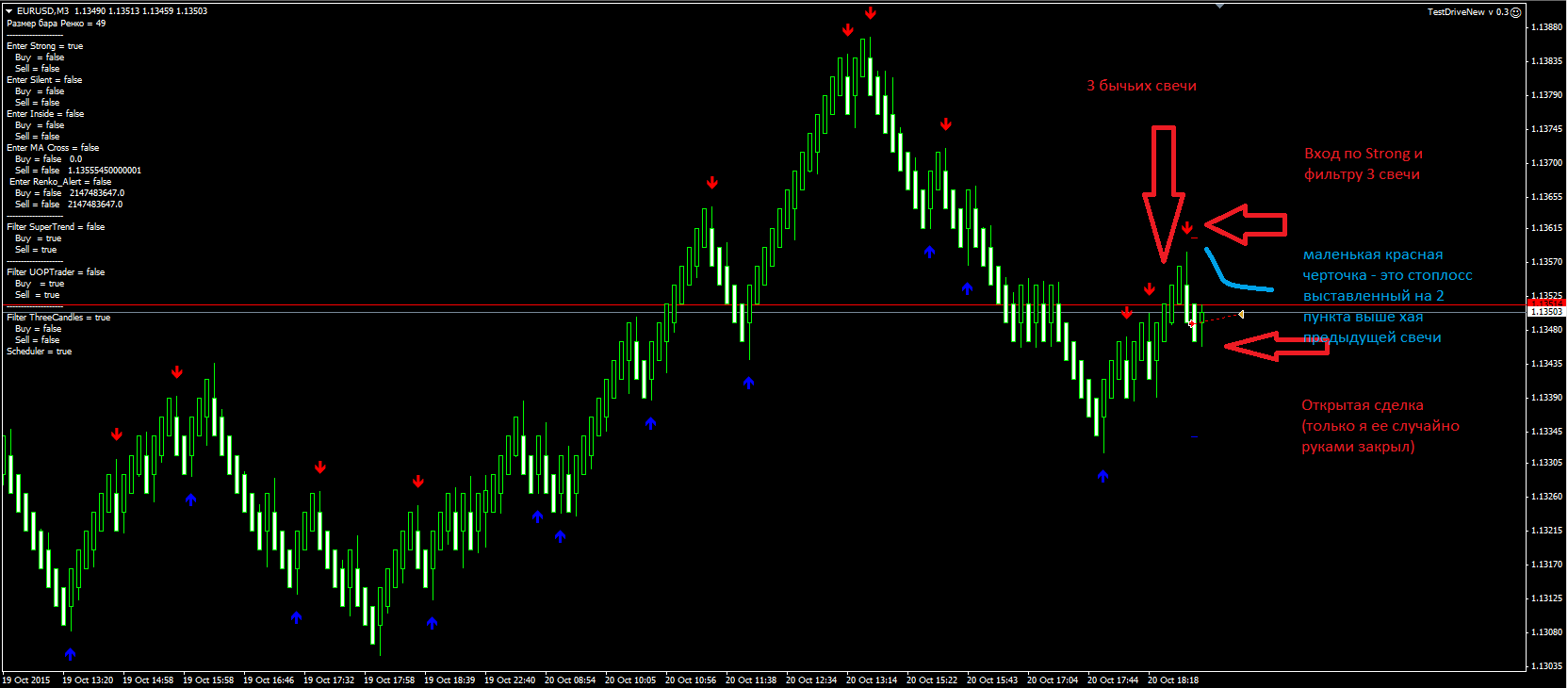Click the triangle before EURUSD,M3 title

[8, 11]
